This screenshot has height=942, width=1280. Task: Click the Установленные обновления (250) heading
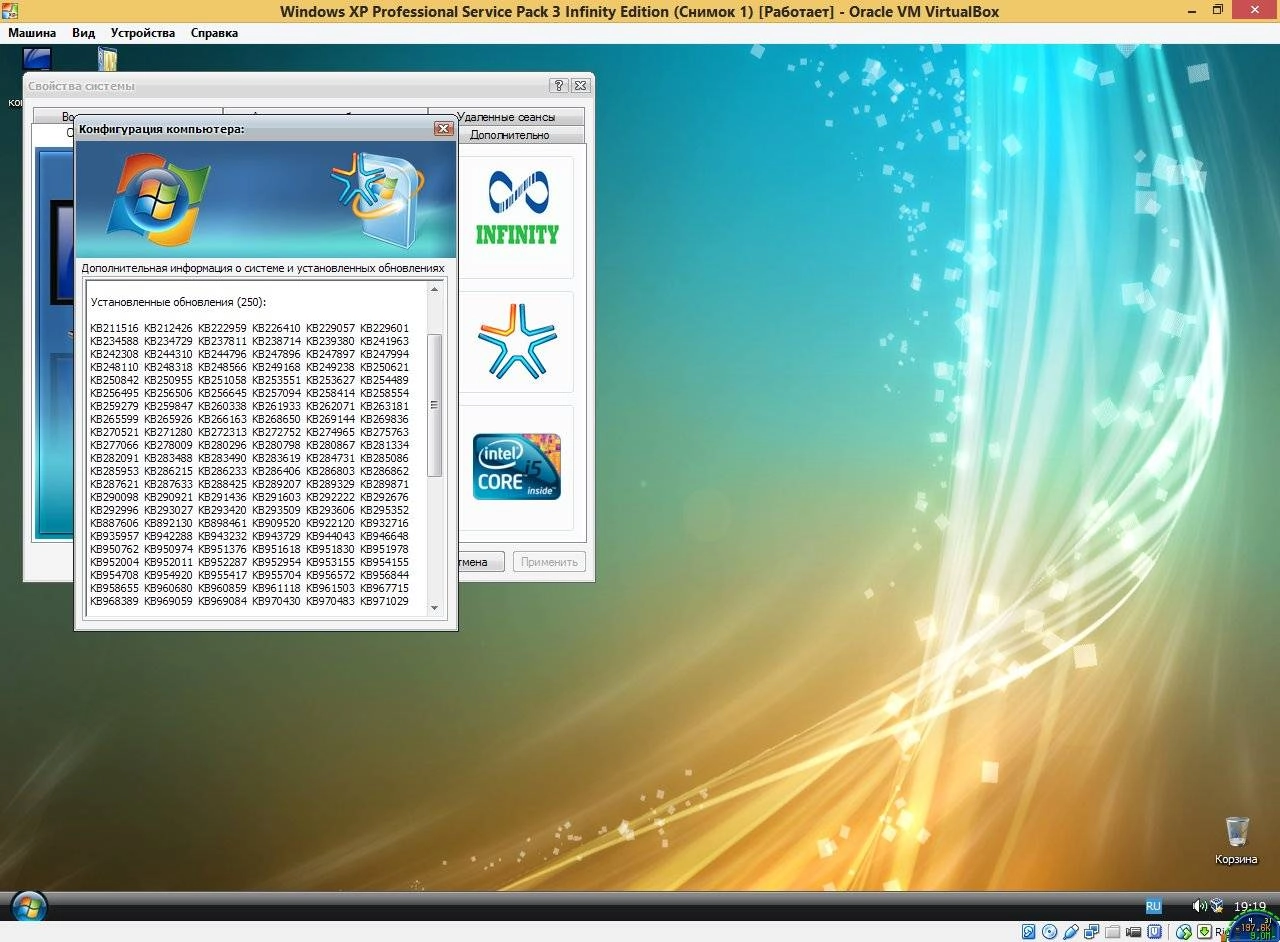[178, 302]
